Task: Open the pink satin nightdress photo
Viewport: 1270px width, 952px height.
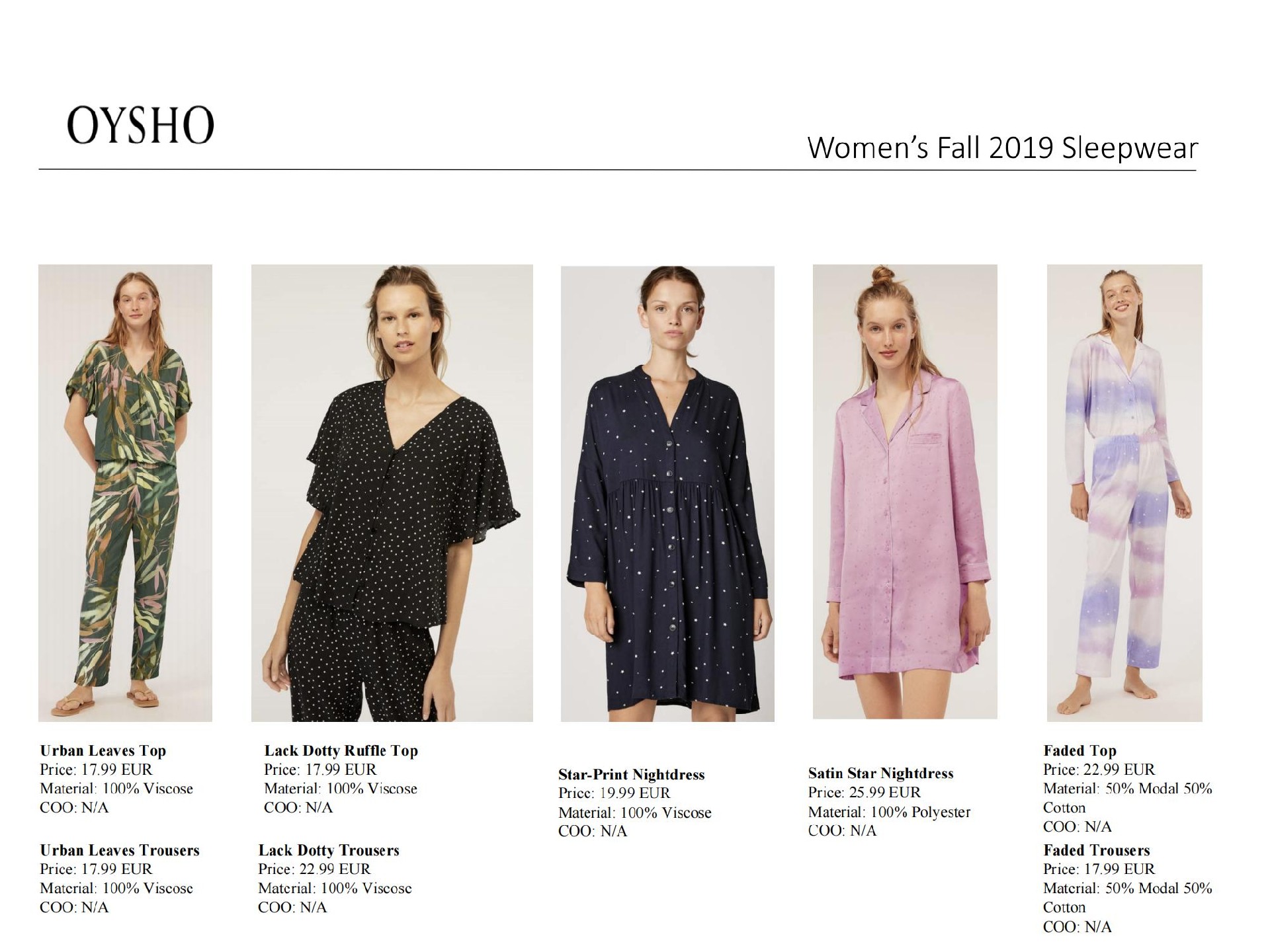Action: (905, 491)
